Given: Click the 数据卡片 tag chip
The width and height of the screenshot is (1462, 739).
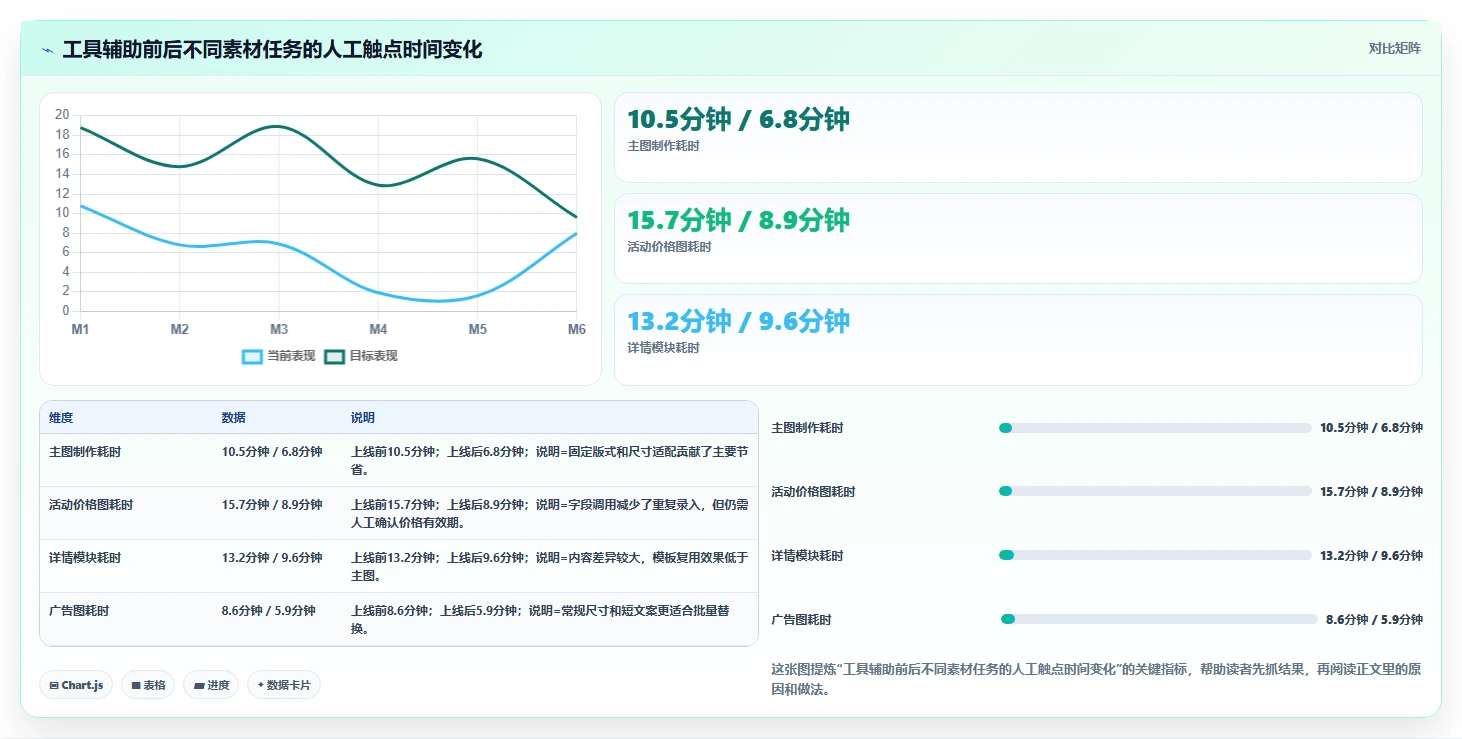Looking at the screenshot, I should coord(284,685).
